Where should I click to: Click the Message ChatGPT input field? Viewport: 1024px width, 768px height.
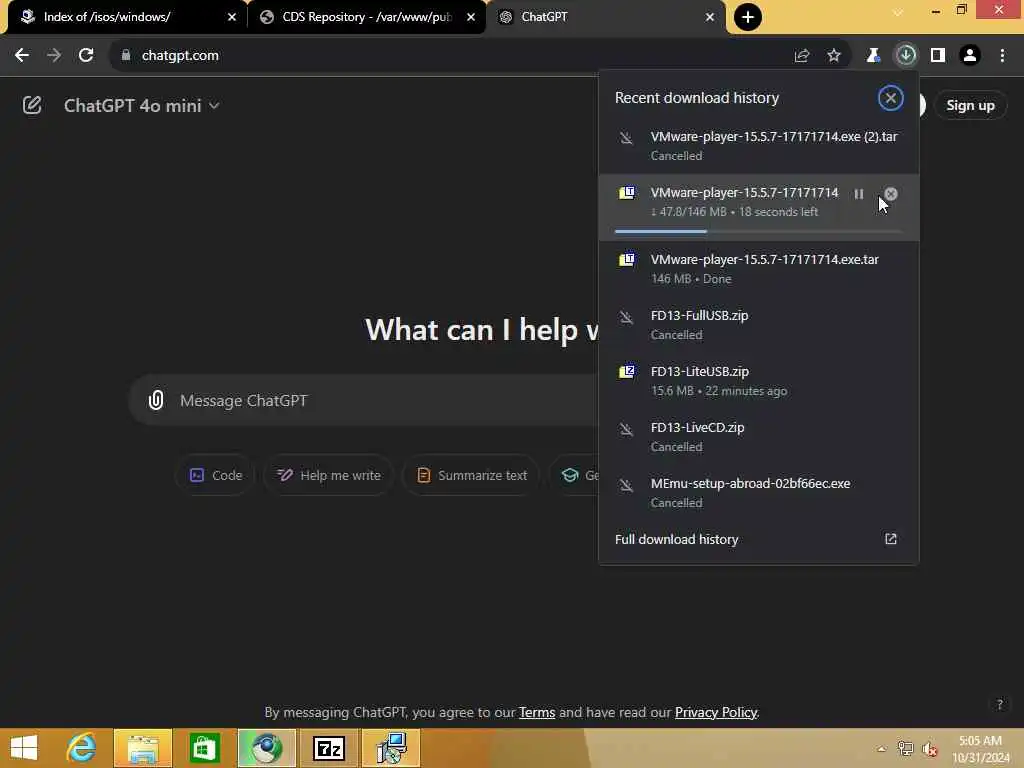pos(385,400)
